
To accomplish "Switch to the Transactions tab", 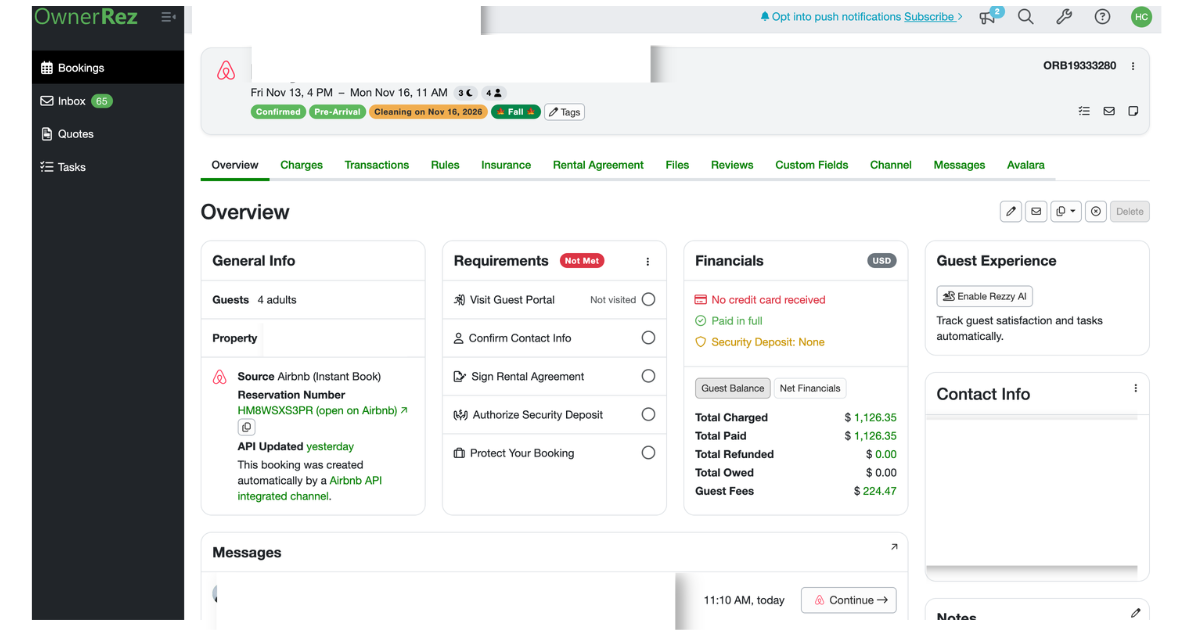I will pos(377,165).
